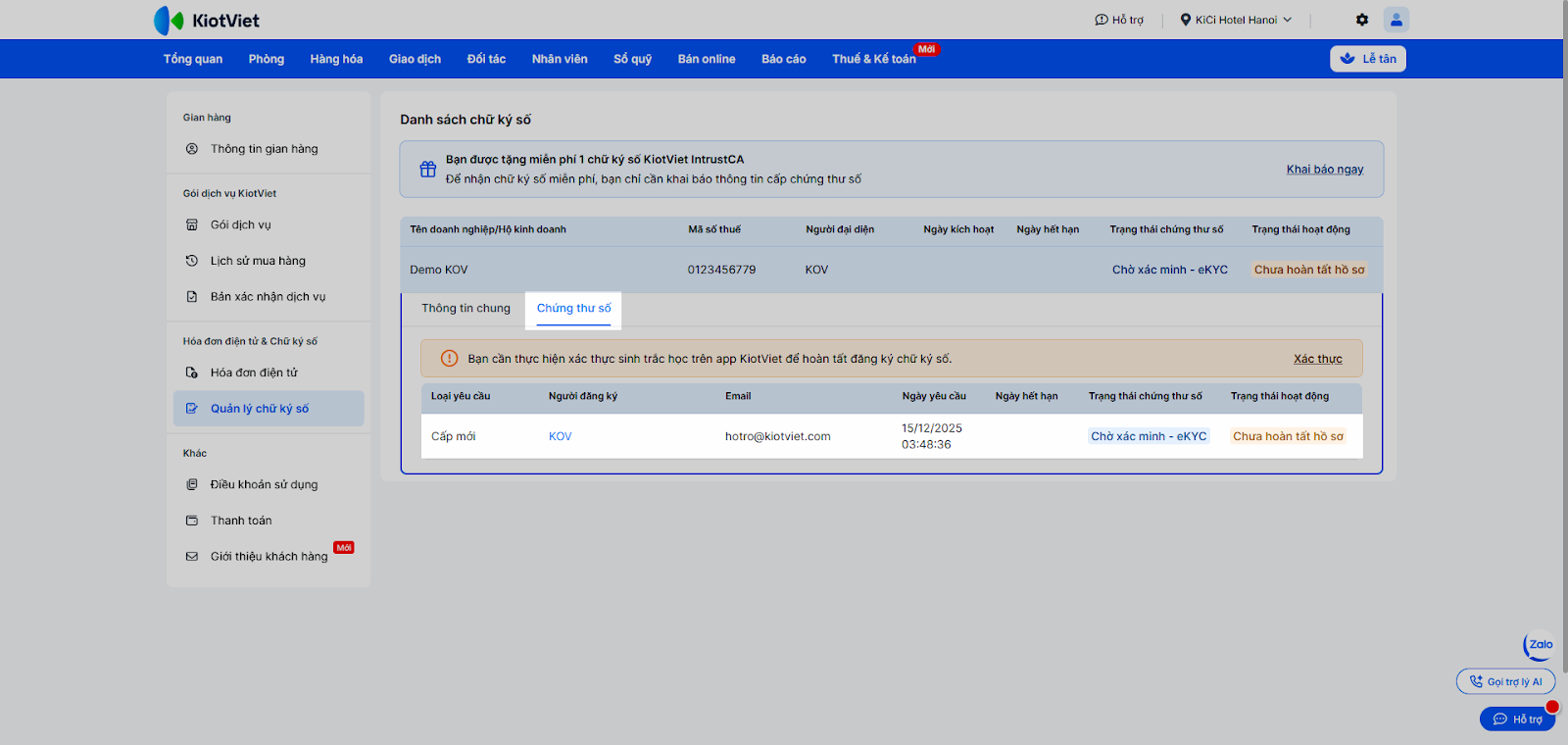Screen dimensions: 1568x745
Task: Click Chờ xác minh - eKYC status in Demo KOV row
Action: [1170, 270]
